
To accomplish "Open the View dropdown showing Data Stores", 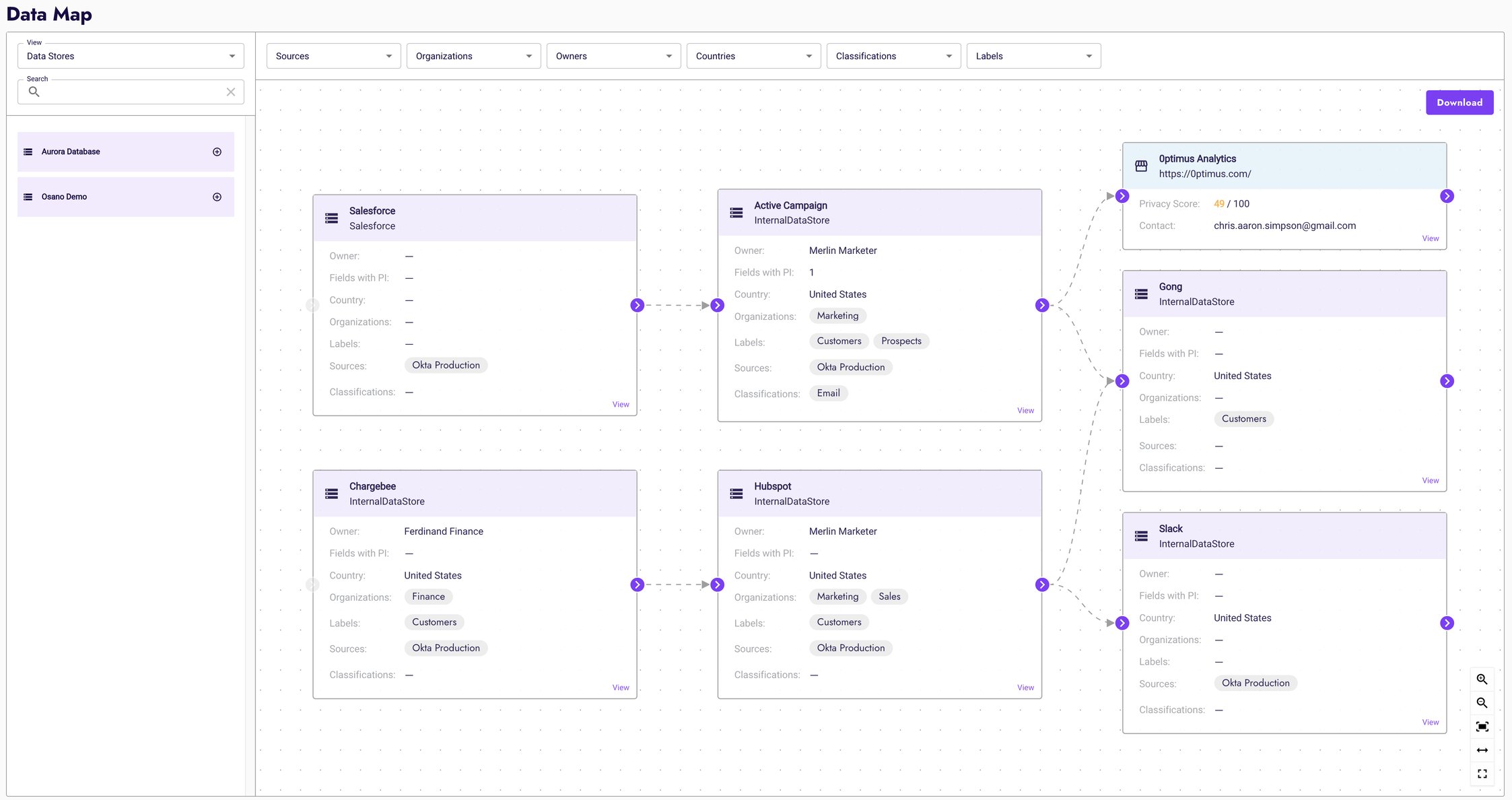I will point(131,56).
